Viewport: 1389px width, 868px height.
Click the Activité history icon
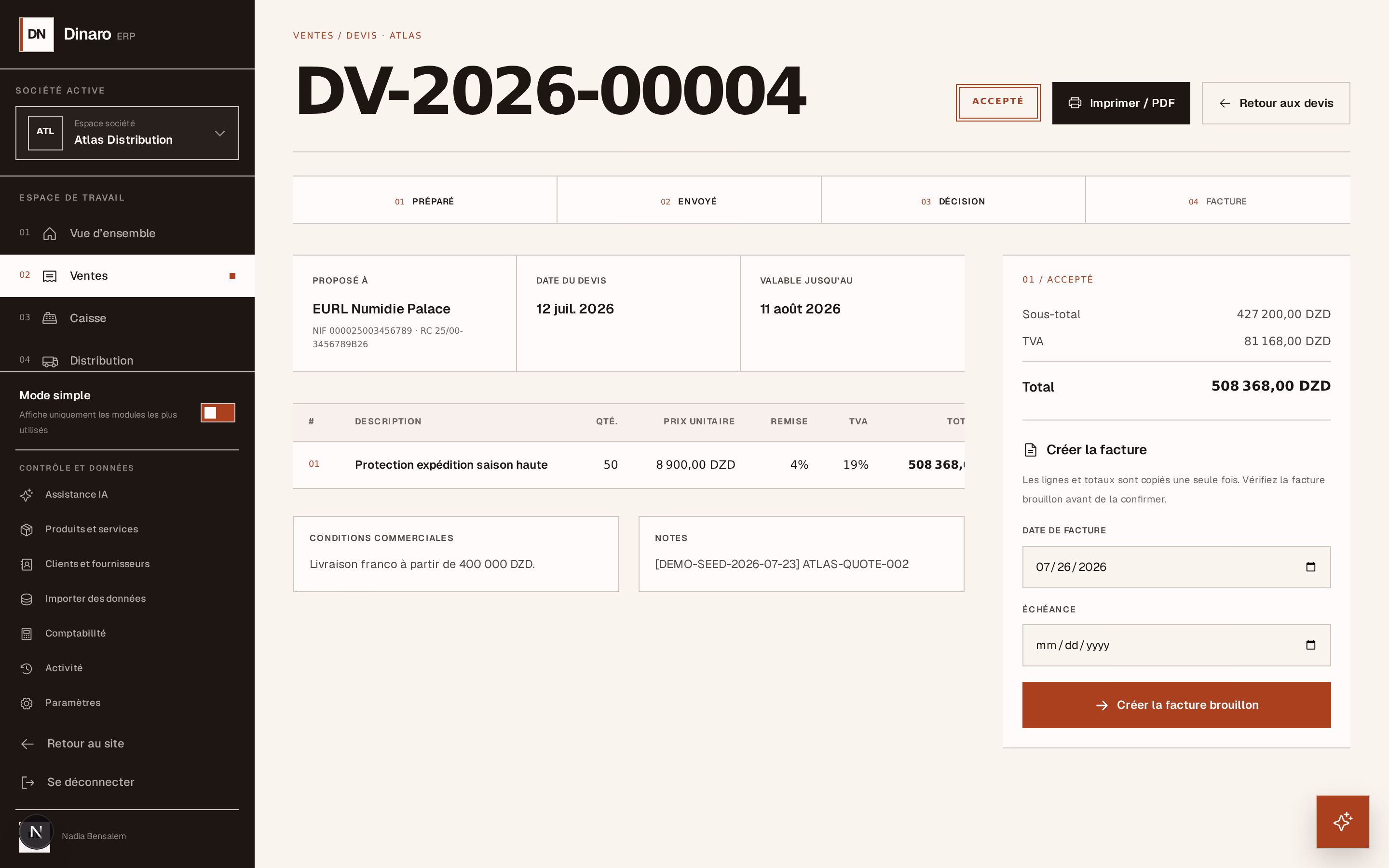(27, 669)
